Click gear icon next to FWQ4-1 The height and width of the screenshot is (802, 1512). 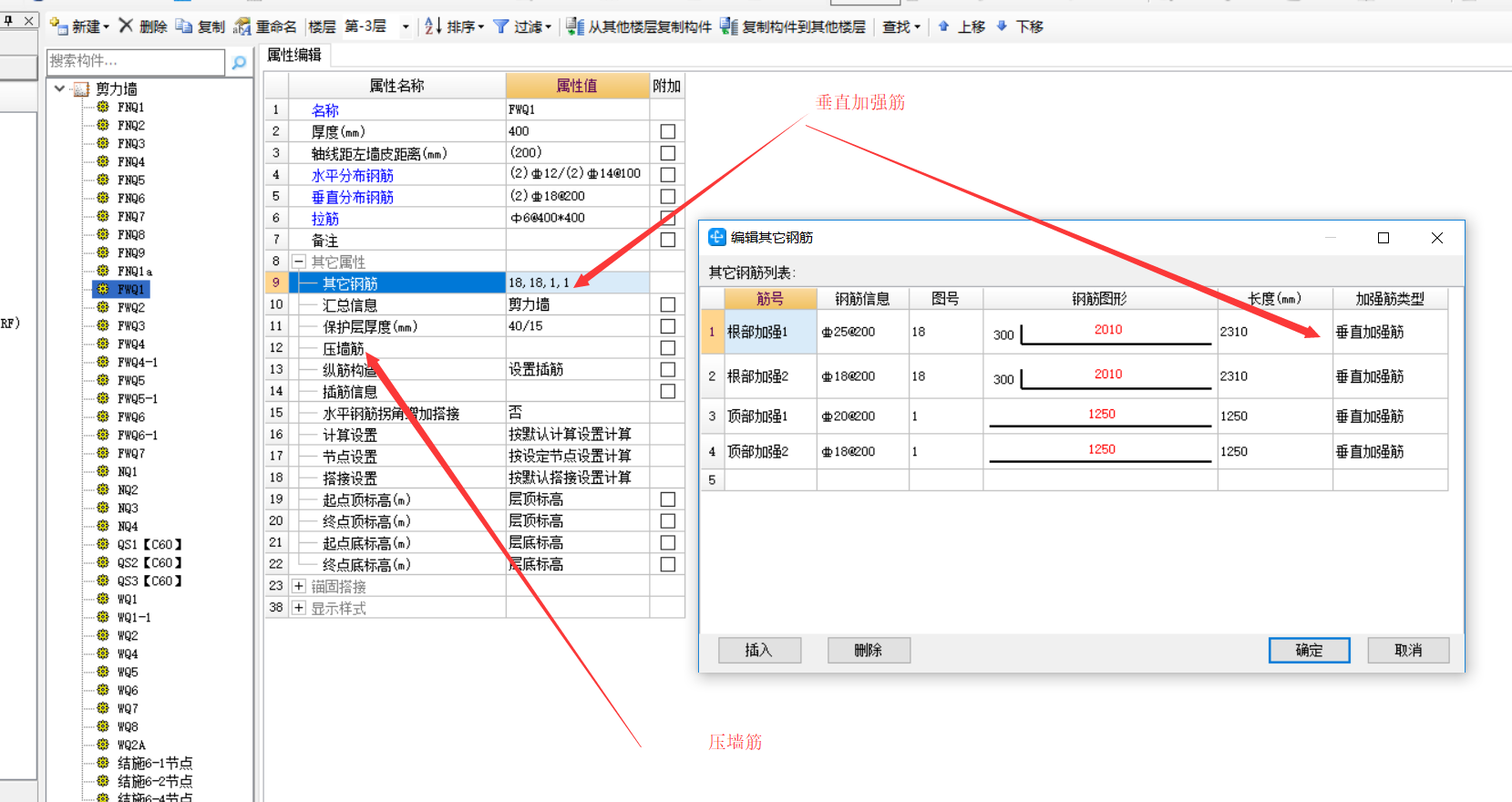point(103,362)
